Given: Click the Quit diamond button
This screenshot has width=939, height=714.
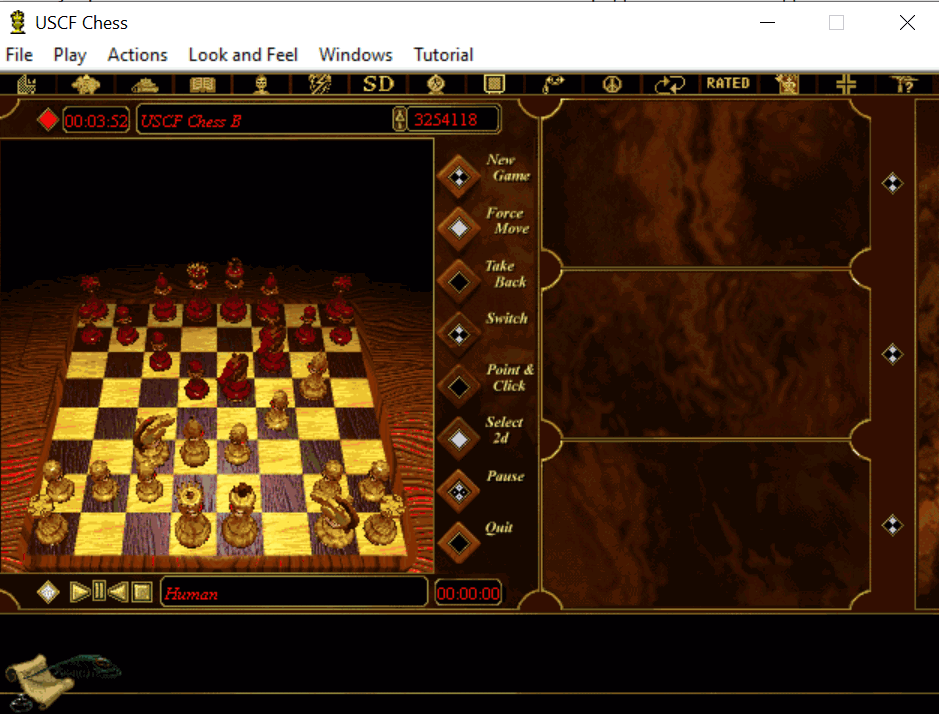Looking at the screenshot, I should coord(459,543).
